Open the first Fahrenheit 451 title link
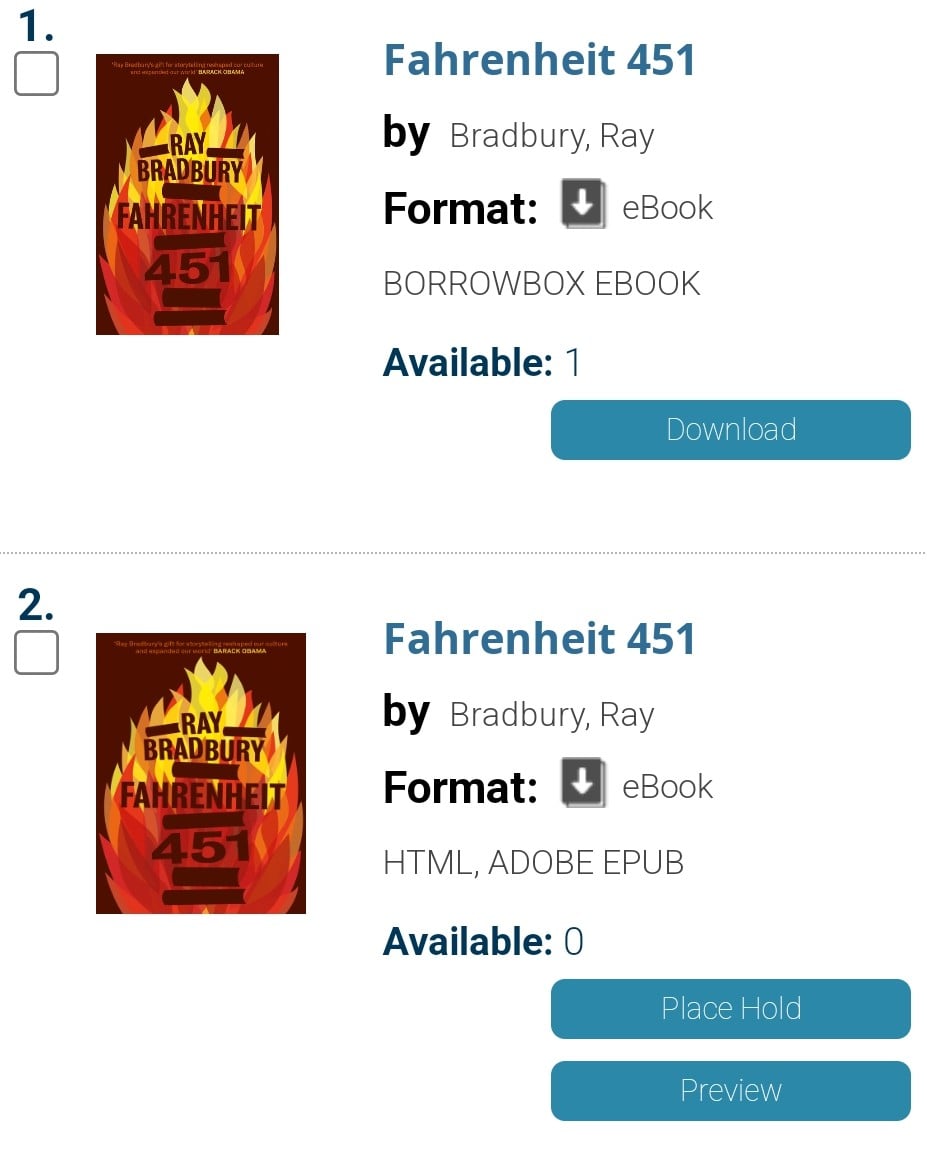Viewport: 927px width, 1152px height. 539,60
